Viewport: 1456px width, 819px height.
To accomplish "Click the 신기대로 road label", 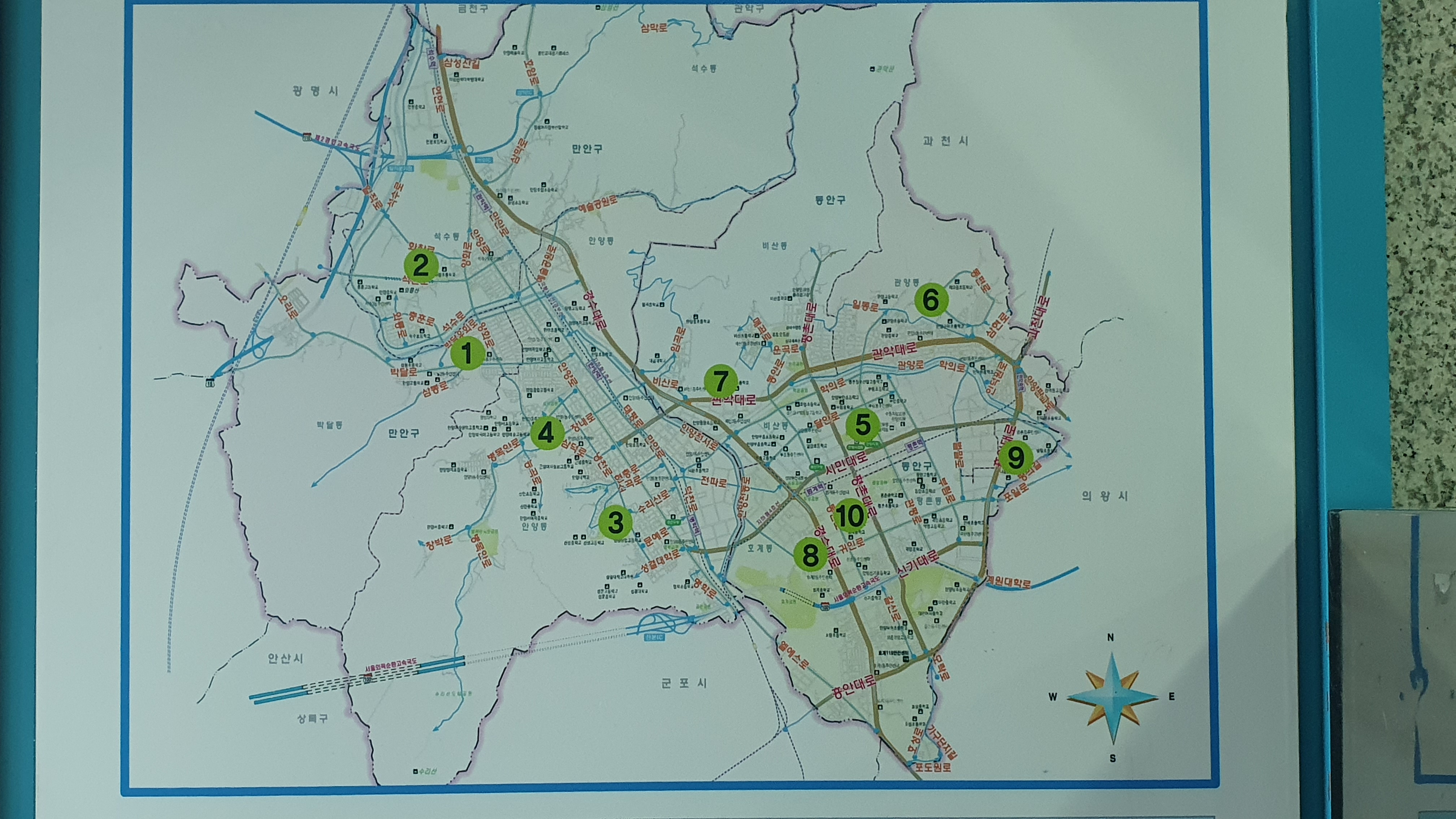I will click(x=918, y=564).
